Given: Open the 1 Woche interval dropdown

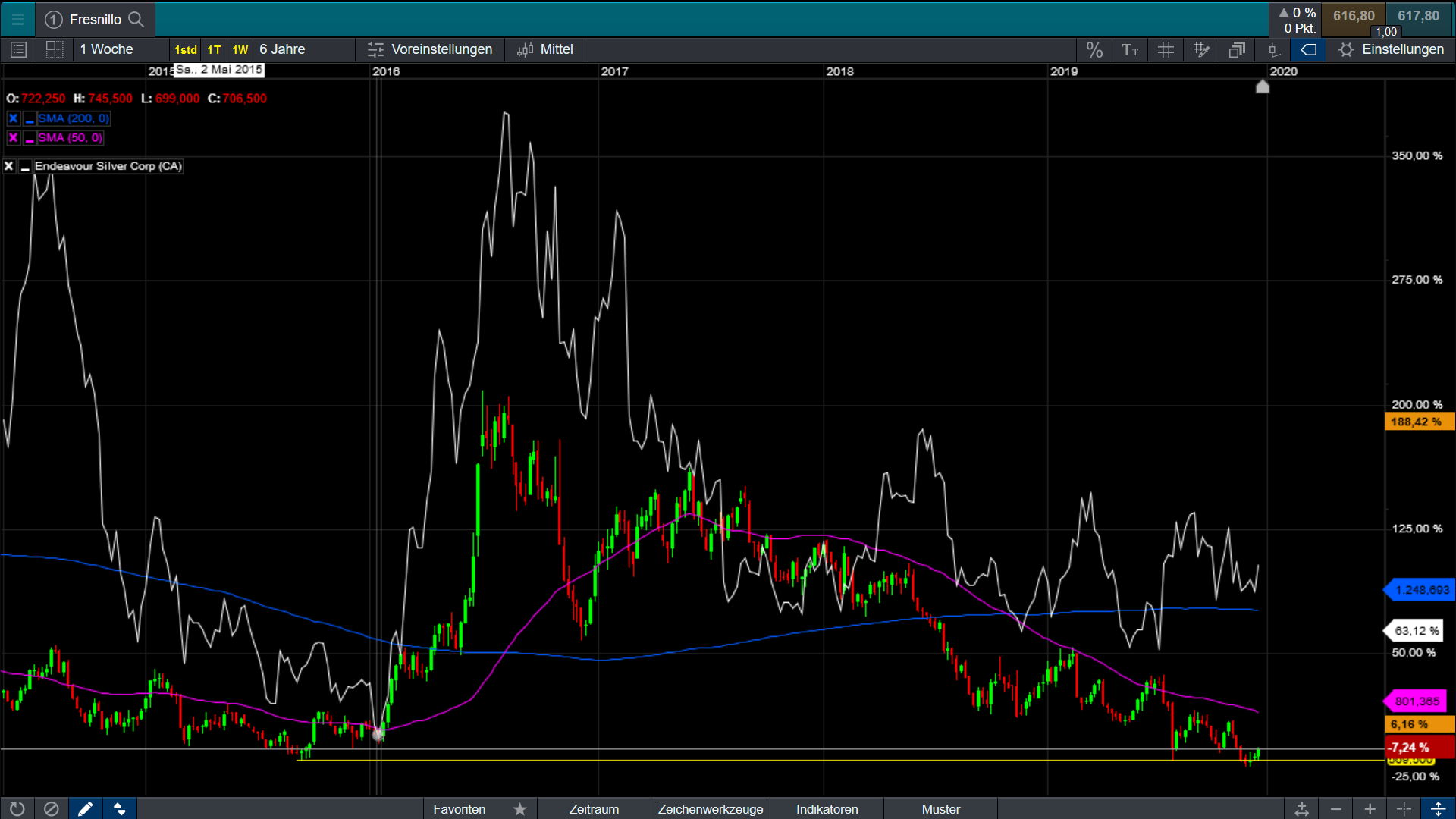Looking at the screenshot, I should coord(107,49).
